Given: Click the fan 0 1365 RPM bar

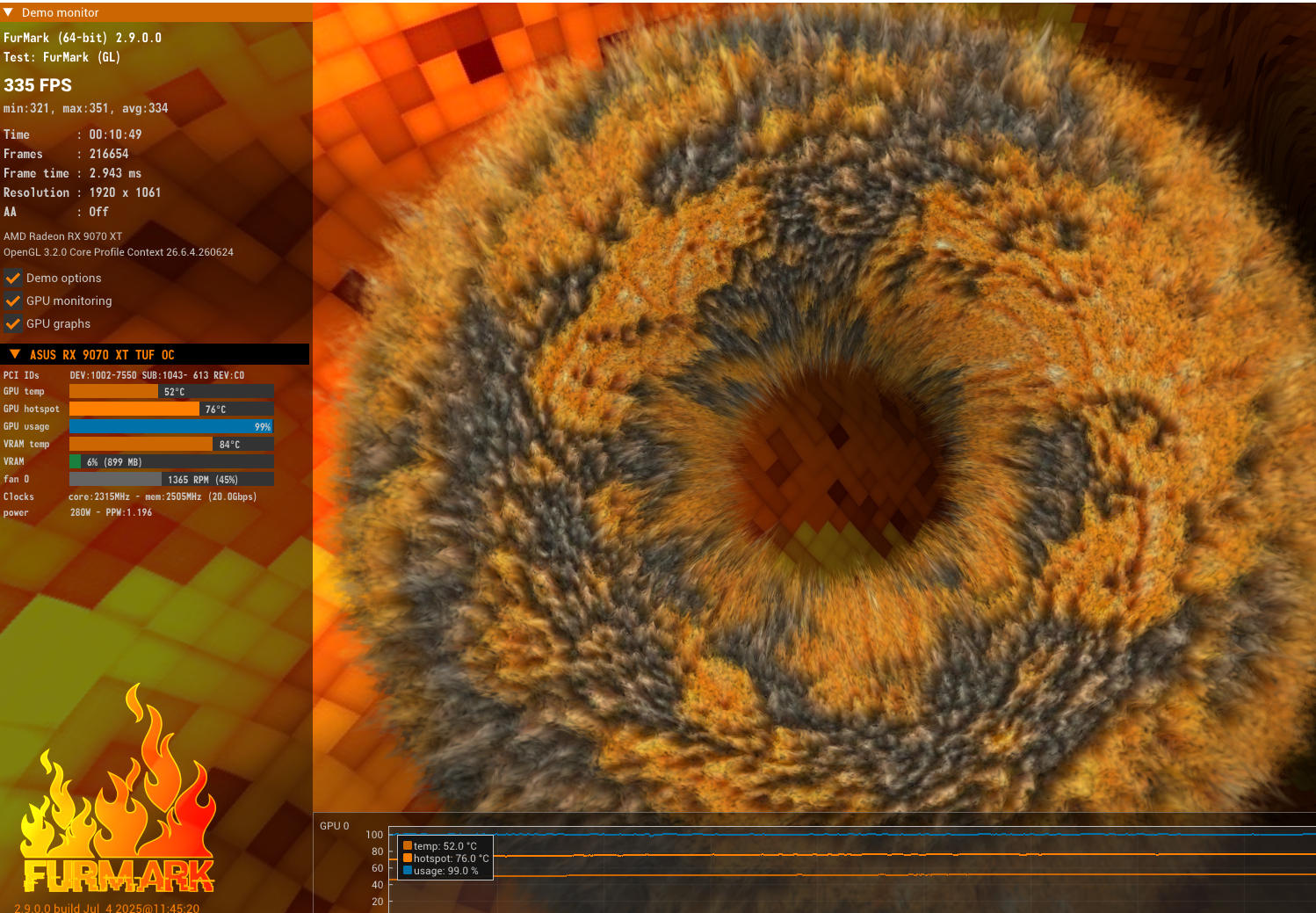Looking at the screenshot, I should pyautogui.click(x=171, y=480).
